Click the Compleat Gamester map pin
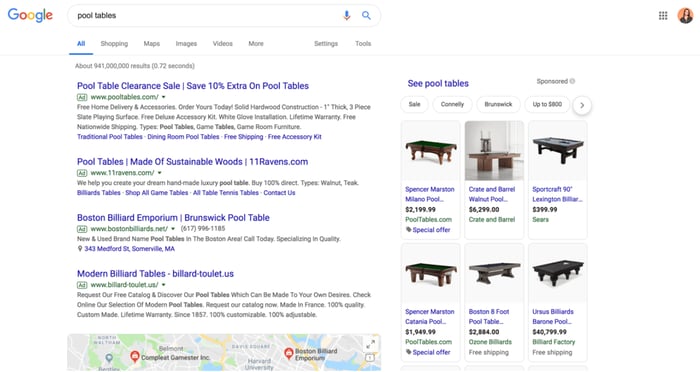Screen dimensions: 700x372 (x=135, y=356)
